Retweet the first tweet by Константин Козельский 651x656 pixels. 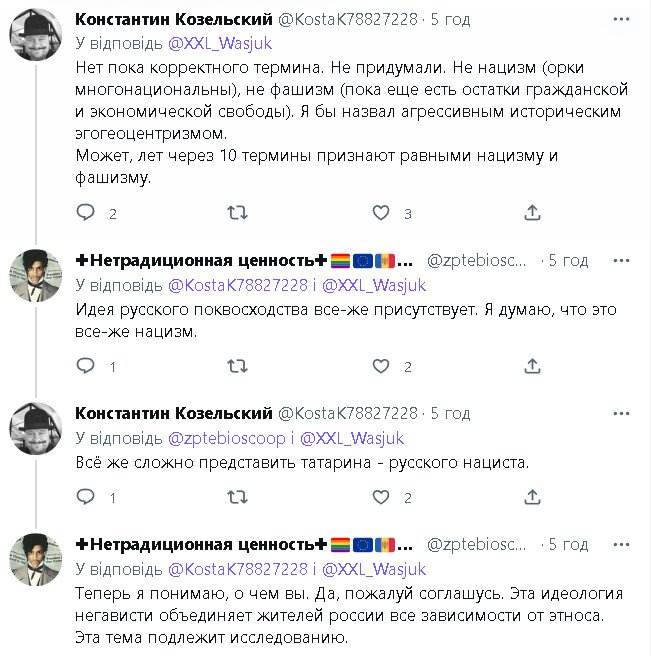pyautogui.click(x=238, y=212)
